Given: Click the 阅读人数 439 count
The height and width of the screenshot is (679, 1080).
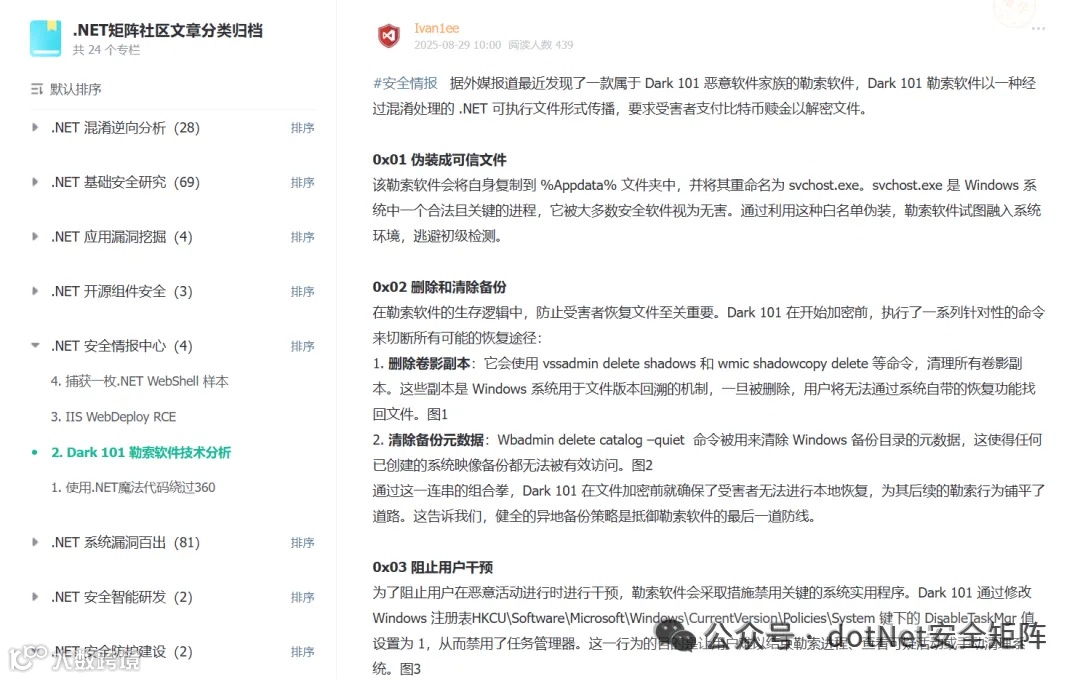Looking at the screenshot, I should (541, 45).
